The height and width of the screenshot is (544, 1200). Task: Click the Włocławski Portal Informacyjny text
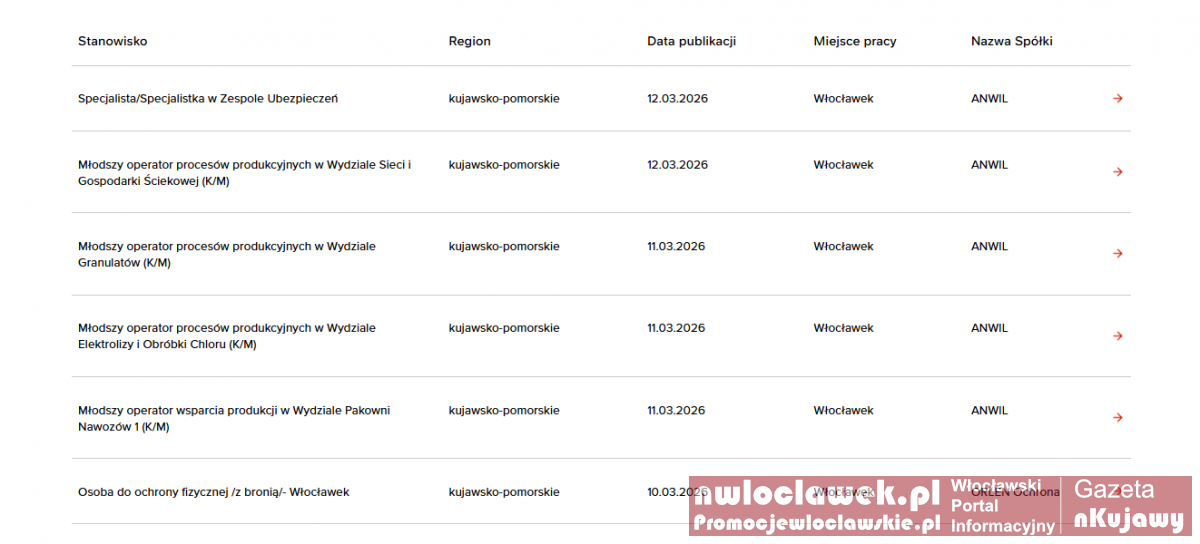1002,506
